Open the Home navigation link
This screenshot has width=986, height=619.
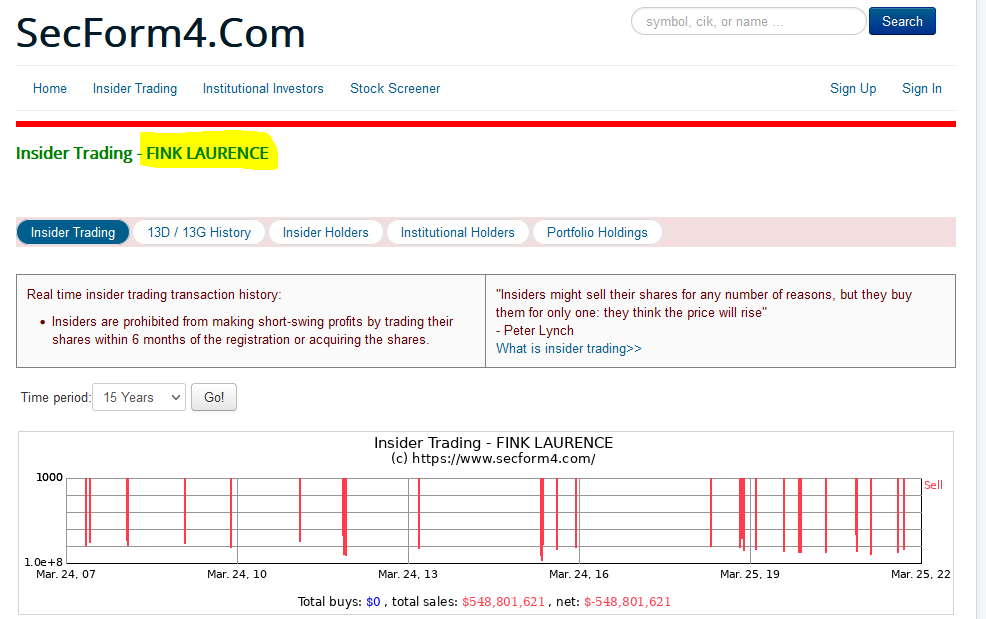(50, 89)
